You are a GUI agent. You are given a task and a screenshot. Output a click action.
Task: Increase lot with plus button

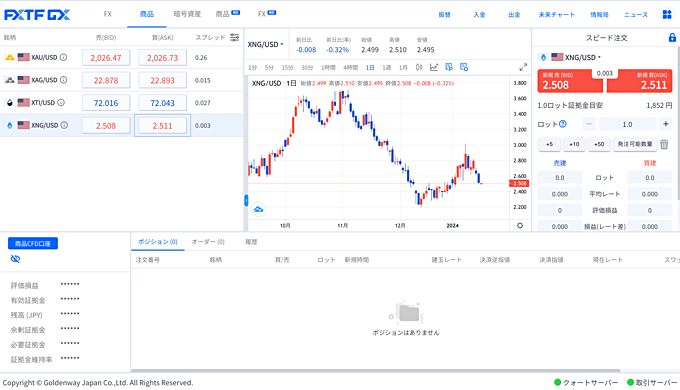point(666,124)
